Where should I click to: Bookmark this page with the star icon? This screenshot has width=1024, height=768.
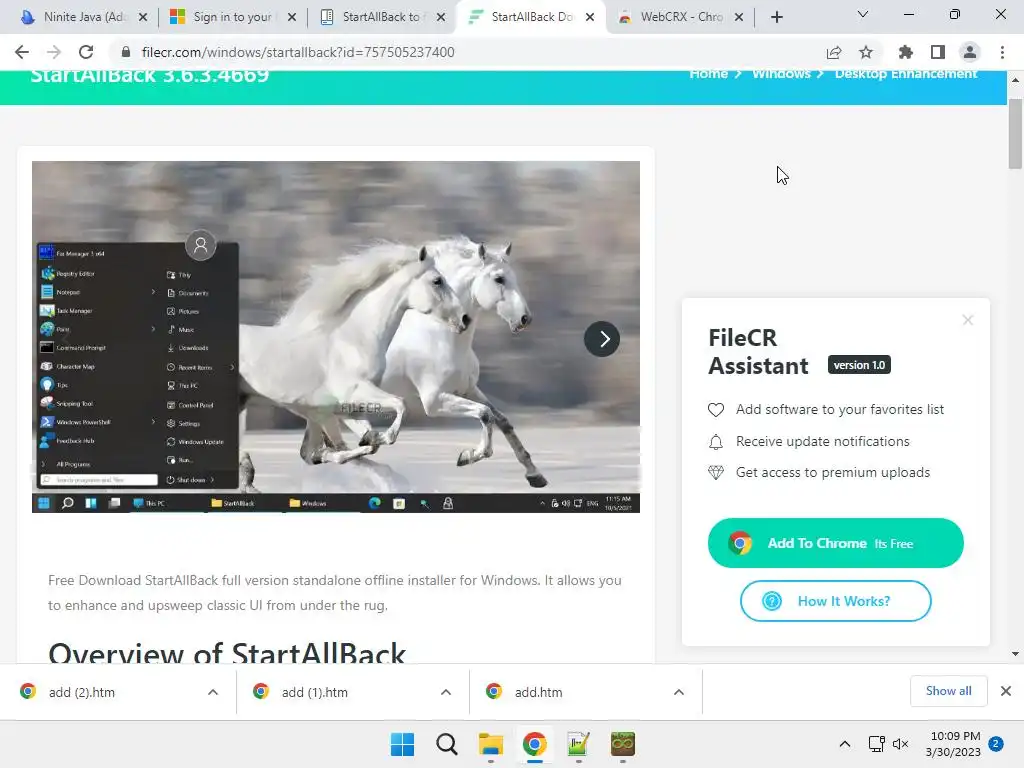point(866,52)
